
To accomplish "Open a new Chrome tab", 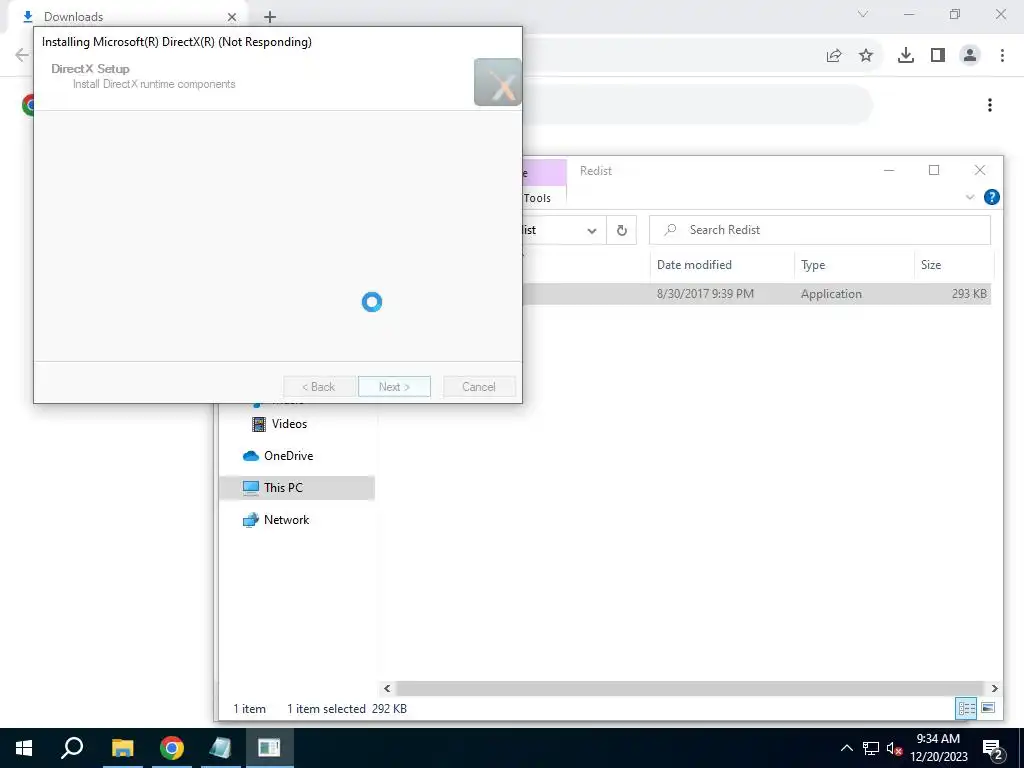I will [x=270, y=17].
